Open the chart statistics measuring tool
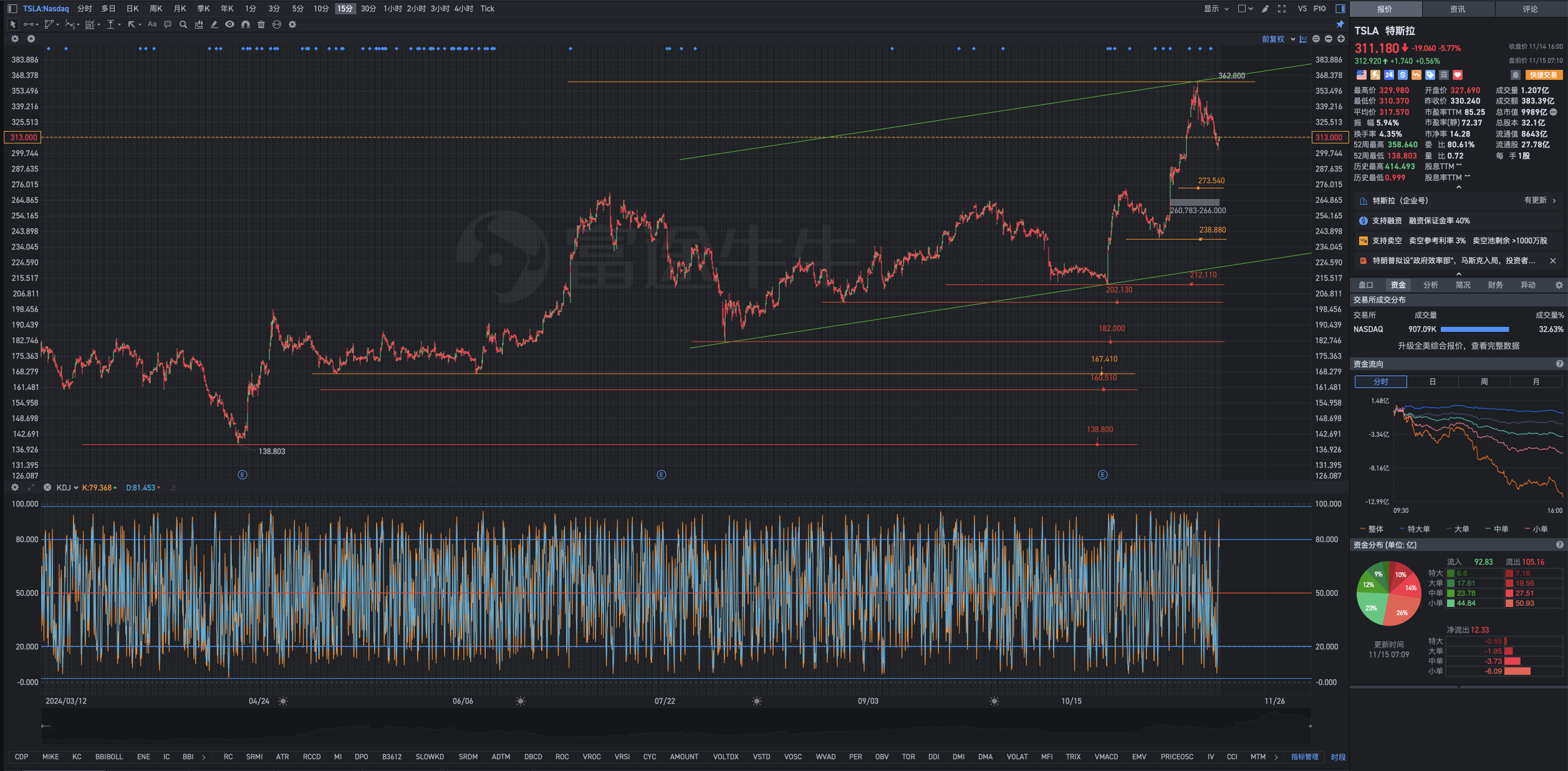 pos(199,24)
